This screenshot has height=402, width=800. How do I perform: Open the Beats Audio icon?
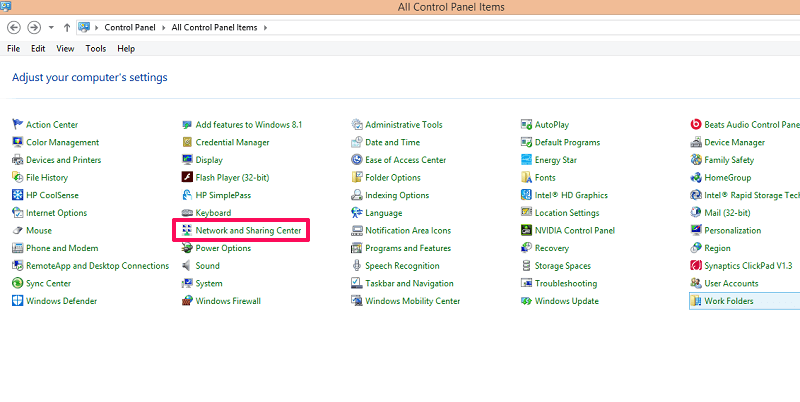[695, 124]
